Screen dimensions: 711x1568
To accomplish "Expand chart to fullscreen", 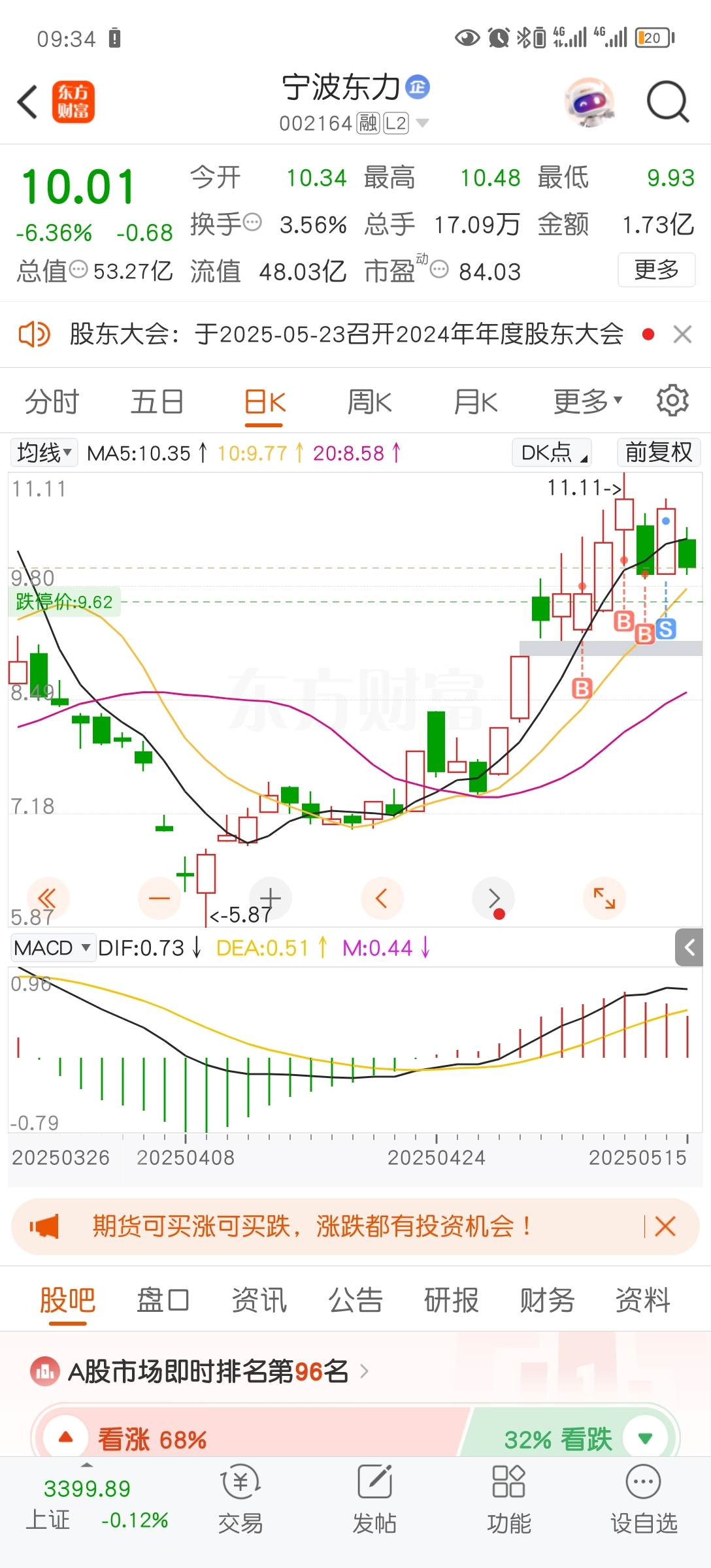I will 604,898.
